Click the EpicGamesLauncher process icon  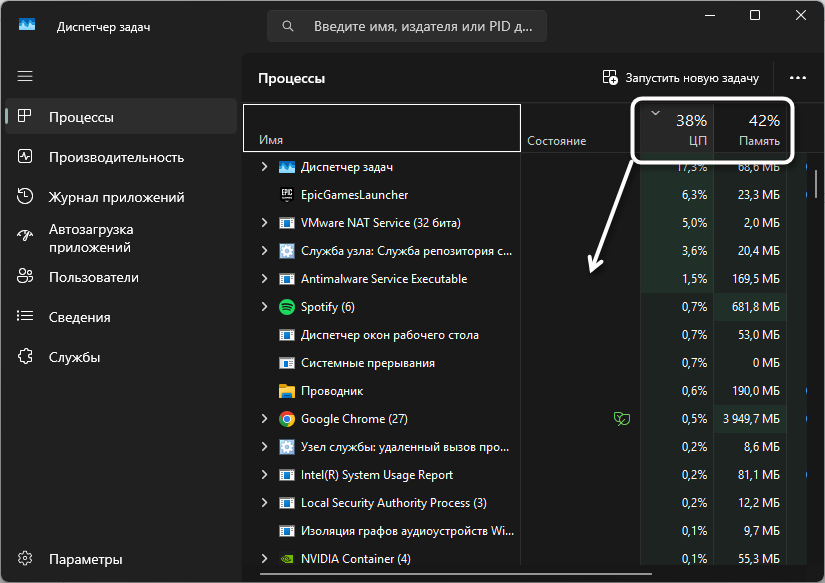point(287,195)
